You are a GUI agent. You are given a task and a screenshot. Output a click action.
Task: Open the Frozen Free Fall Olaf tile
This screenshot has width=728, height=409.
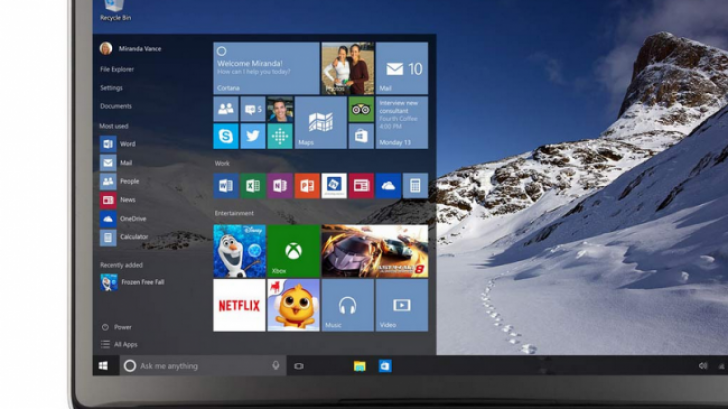pos(239,251)
